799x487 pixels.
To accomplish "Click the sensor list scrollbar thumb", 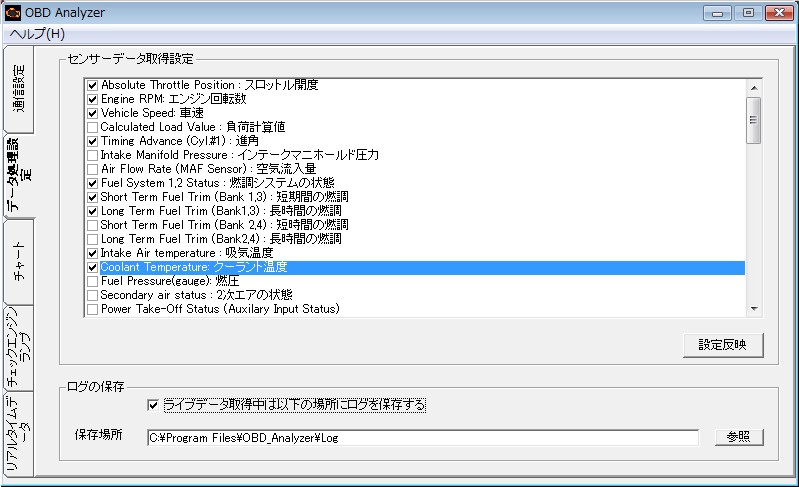I will point(754,120).
